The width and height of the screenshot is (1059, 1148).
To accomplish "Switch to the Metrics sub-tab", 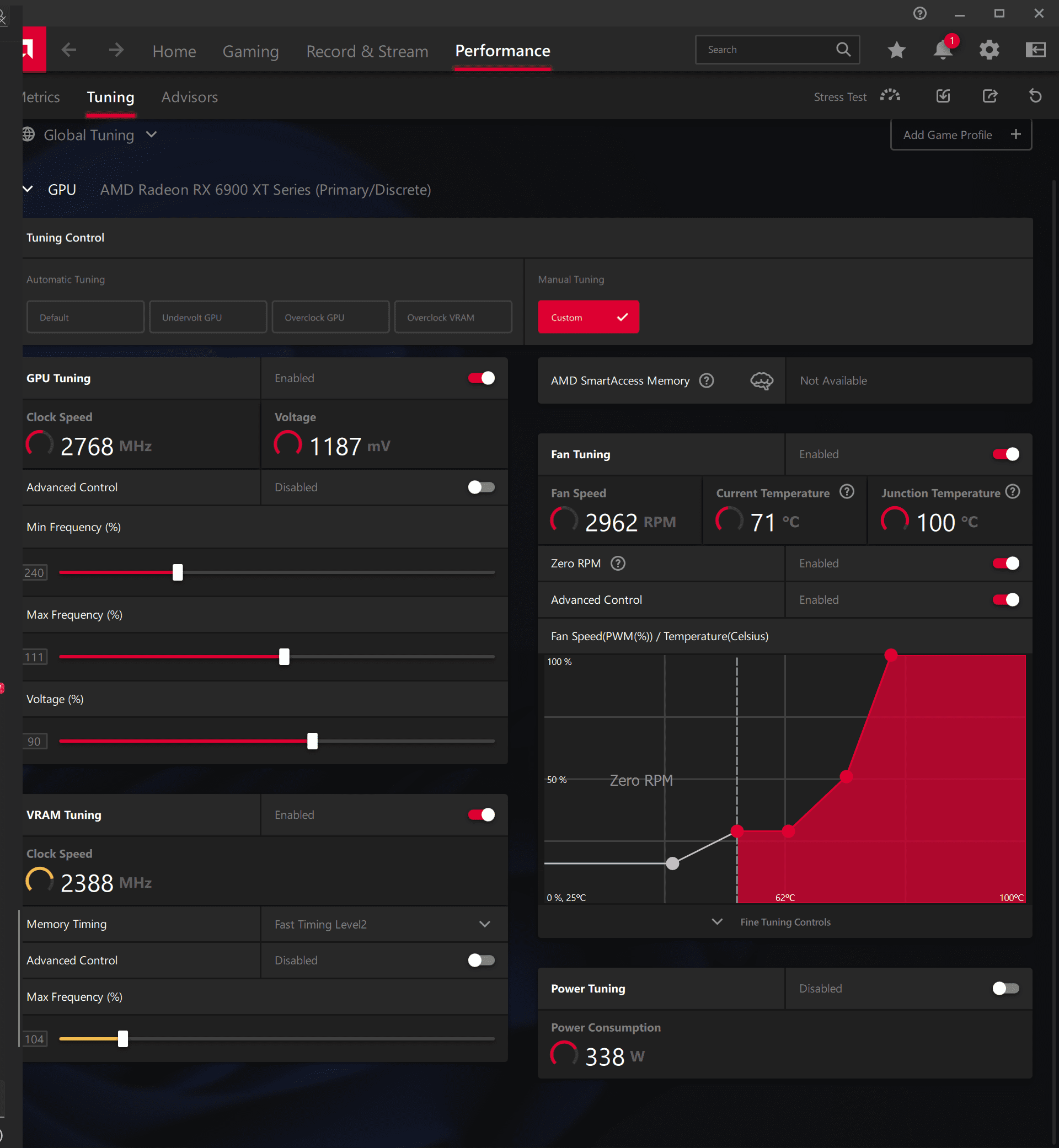I will [x=40, y=97].
